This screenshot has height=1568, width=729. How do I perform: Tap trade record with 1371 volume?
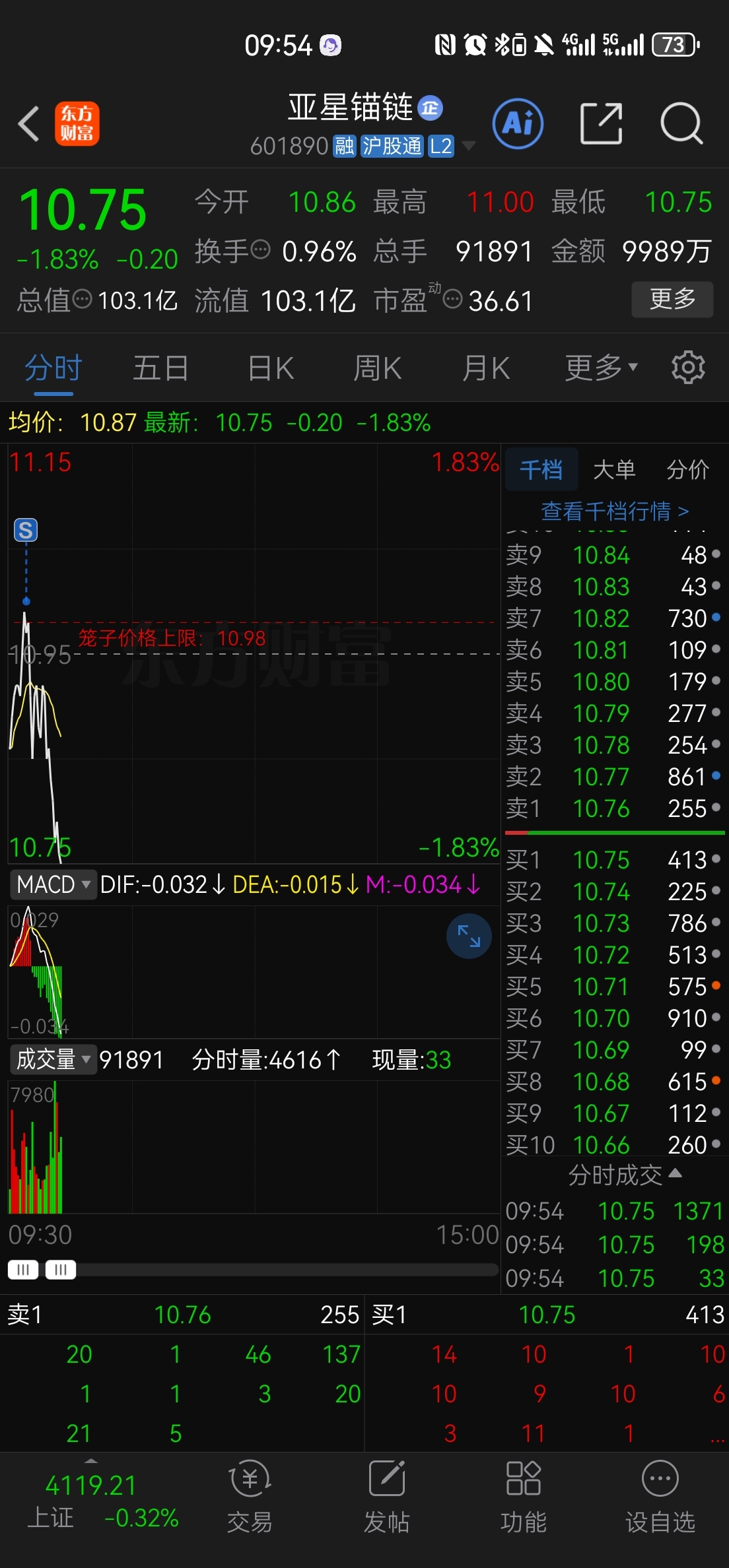614,1211
